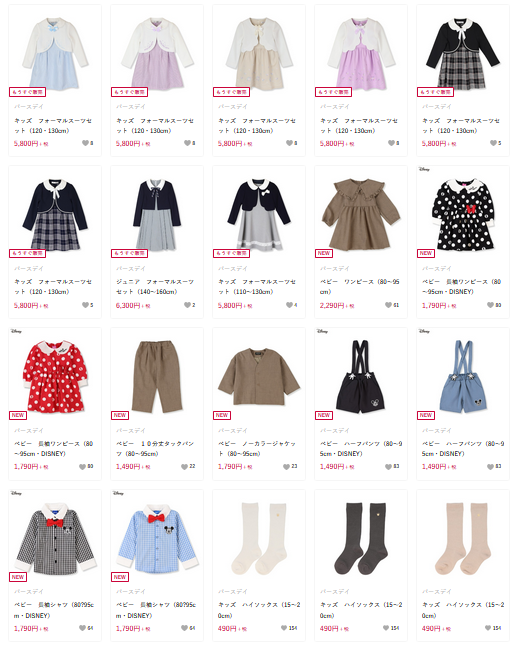View the black suspender shorts product image

(x=361, y=376)
